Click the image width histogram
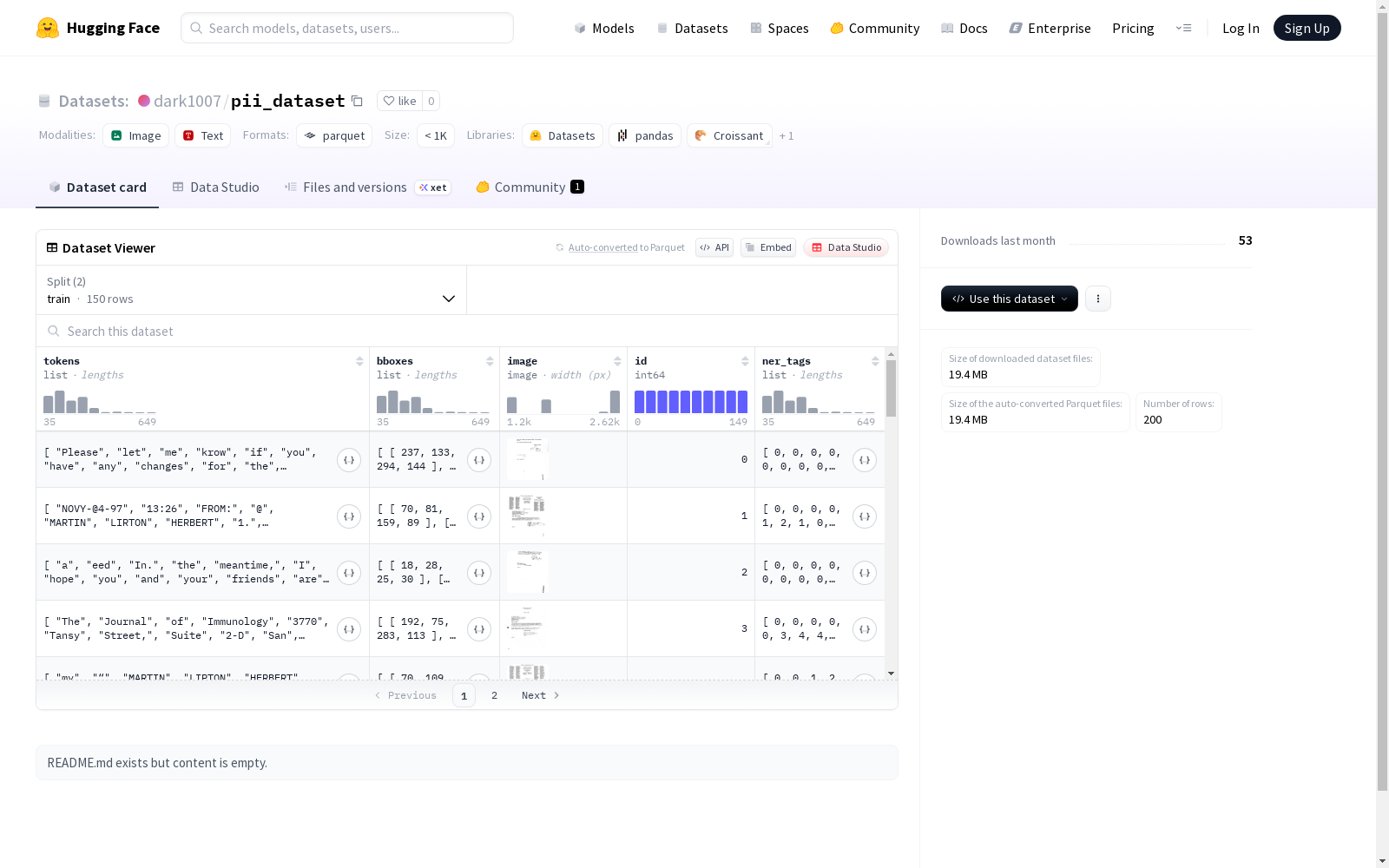The height and width of the screenshot is (868, 1389). tap(563, 402)
